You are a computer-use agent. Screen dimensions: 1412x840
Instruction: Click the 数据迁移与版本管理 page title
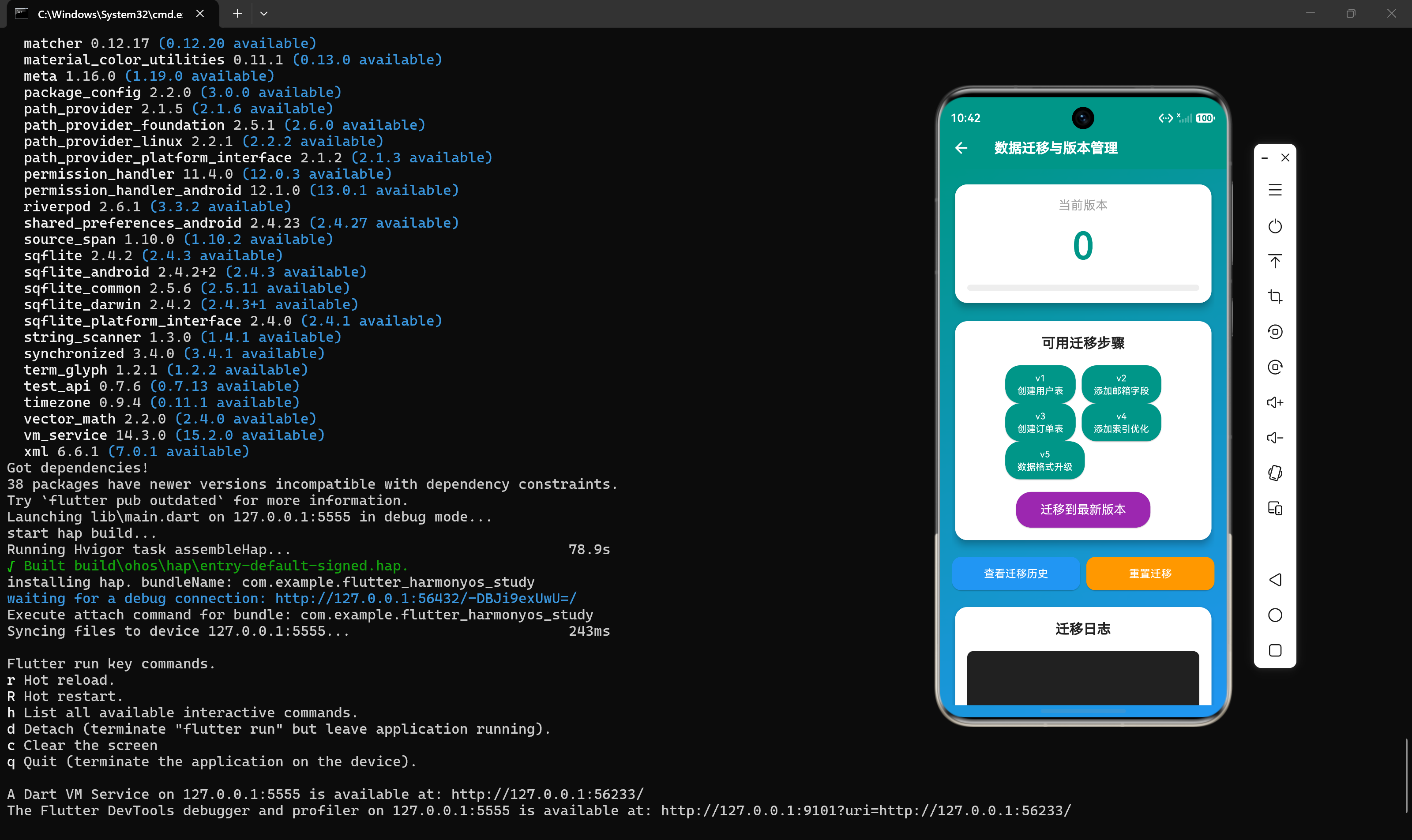pos(1056,148)
